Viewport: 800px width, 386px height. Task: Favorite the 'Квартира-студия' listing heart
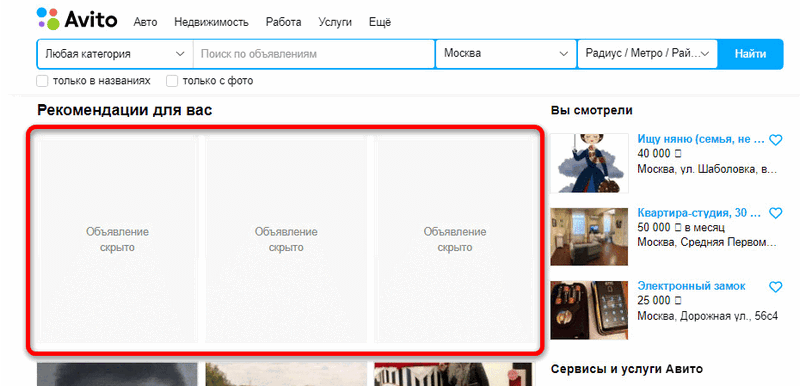[x=776, y=213]
